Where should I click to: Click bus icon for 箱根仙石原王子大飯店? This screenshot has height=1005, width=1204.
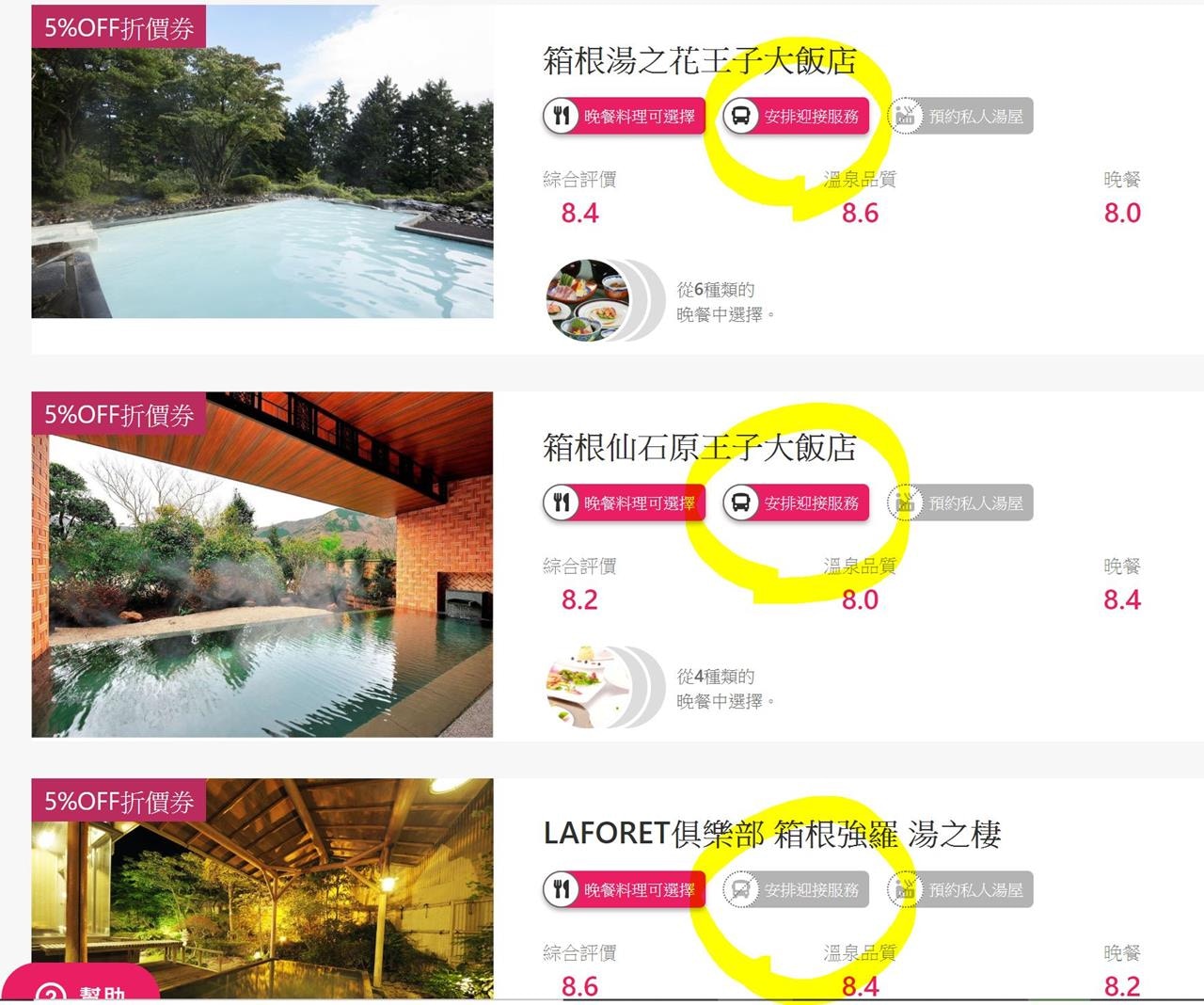tap(741, 502)
